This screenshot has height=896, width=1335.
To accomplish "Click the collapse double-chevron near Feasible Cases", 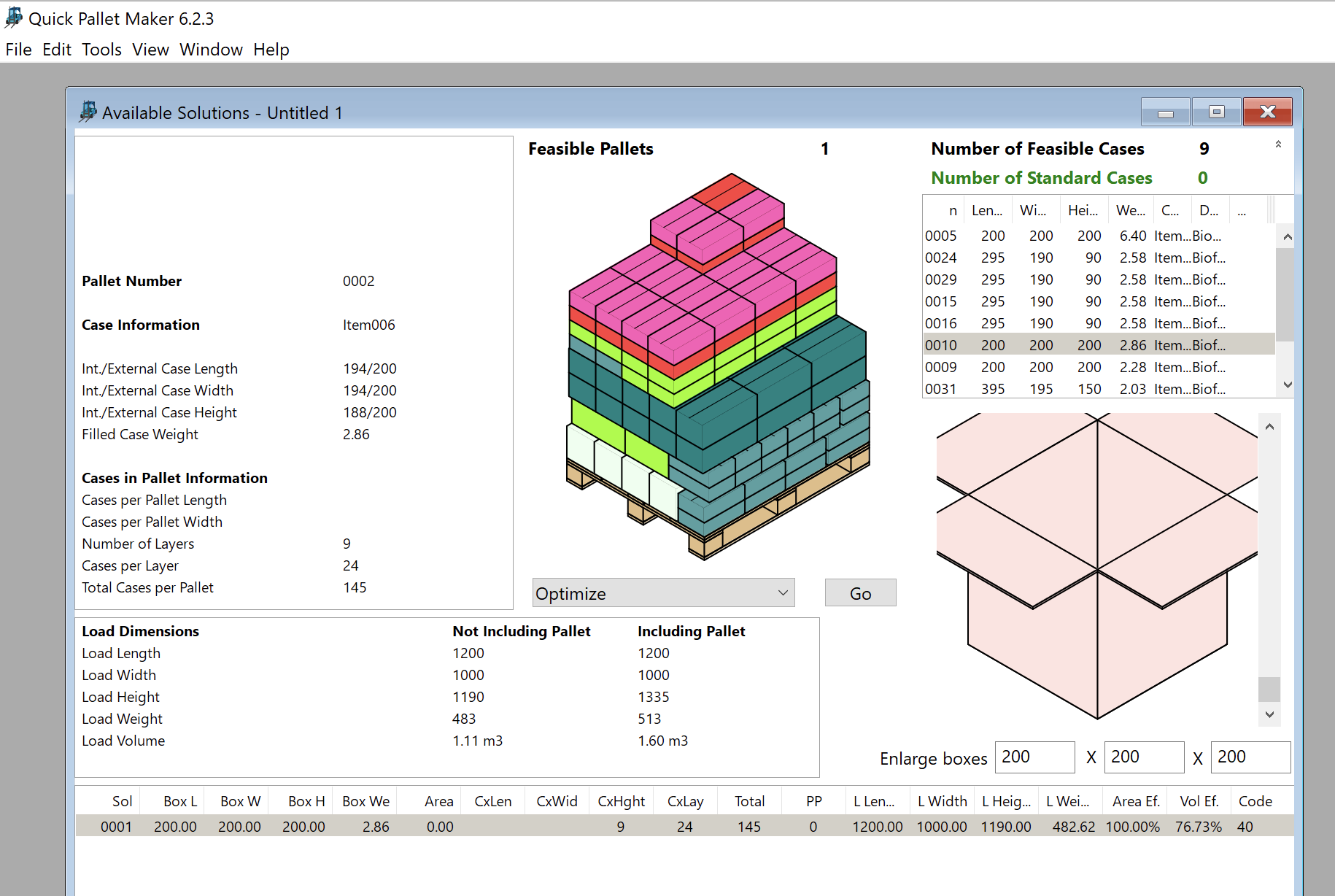I will (x=1278, y=144).
